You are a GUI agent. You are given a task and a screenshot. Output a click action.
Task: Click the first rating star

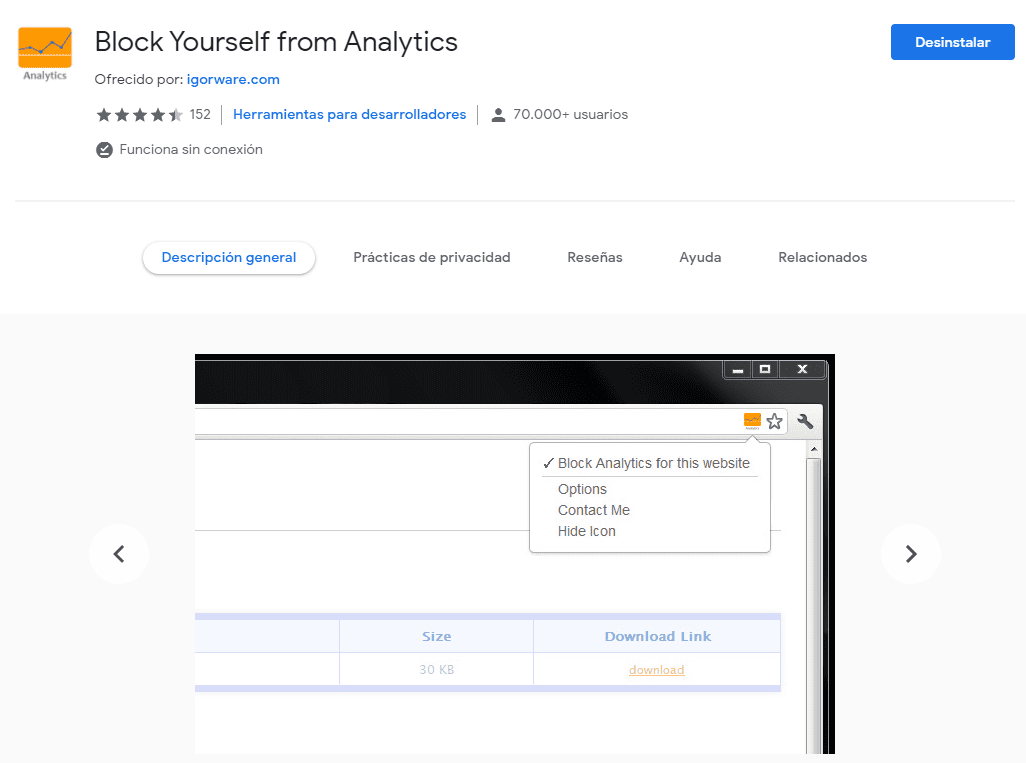pos(104,114)
